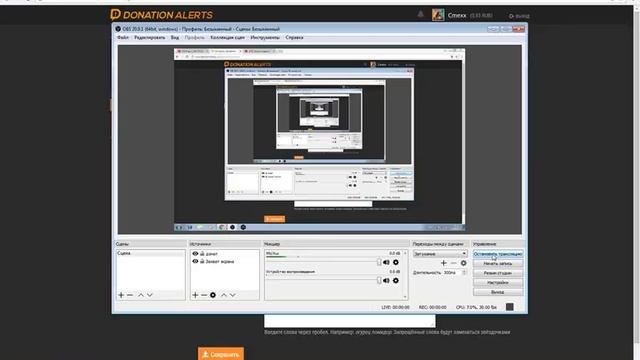Click the DonationAlerts logo

[x=161, y=15]
